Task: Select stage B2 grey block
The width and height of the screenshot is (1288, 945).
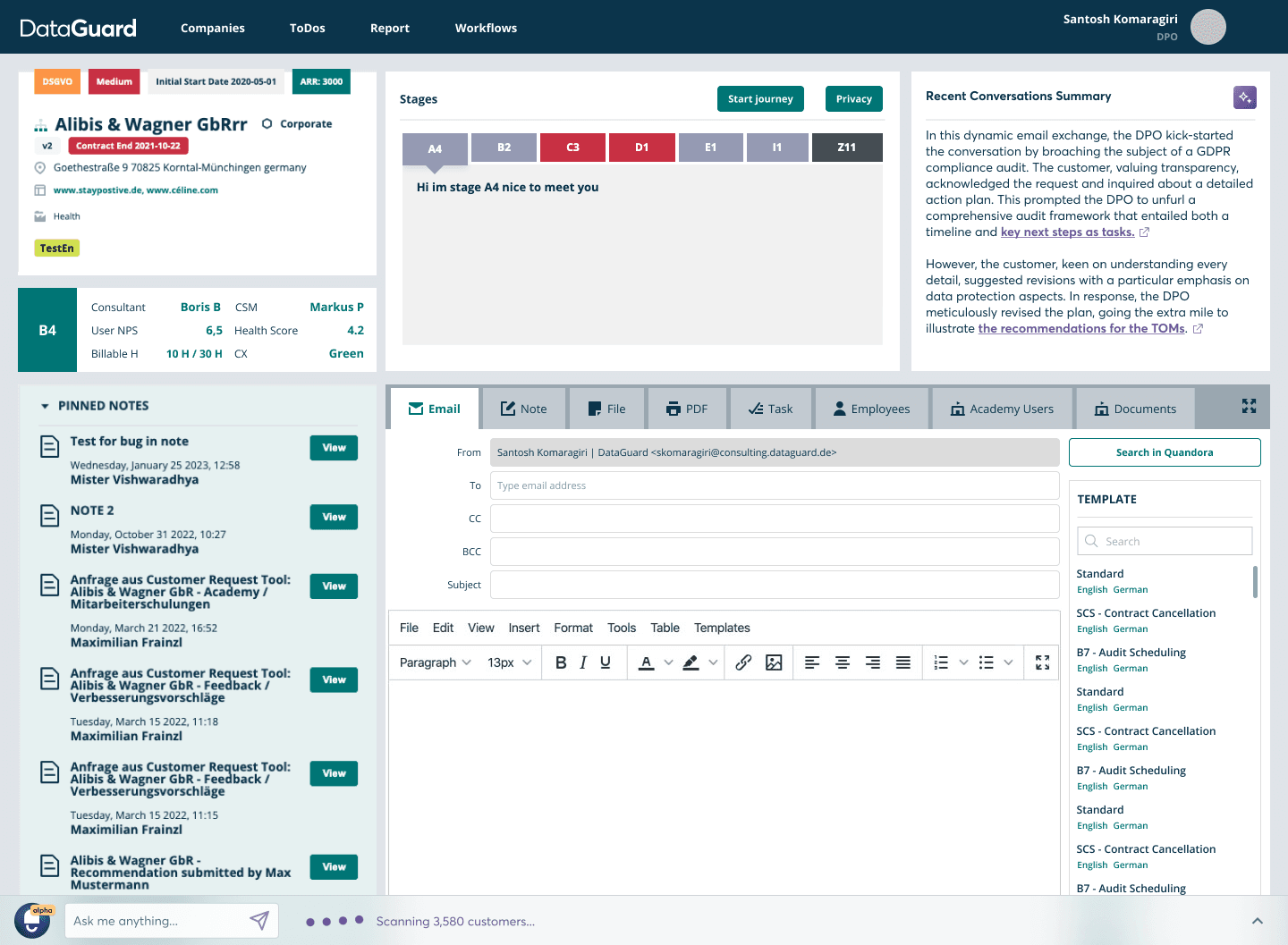Action: tap(504, 148)
